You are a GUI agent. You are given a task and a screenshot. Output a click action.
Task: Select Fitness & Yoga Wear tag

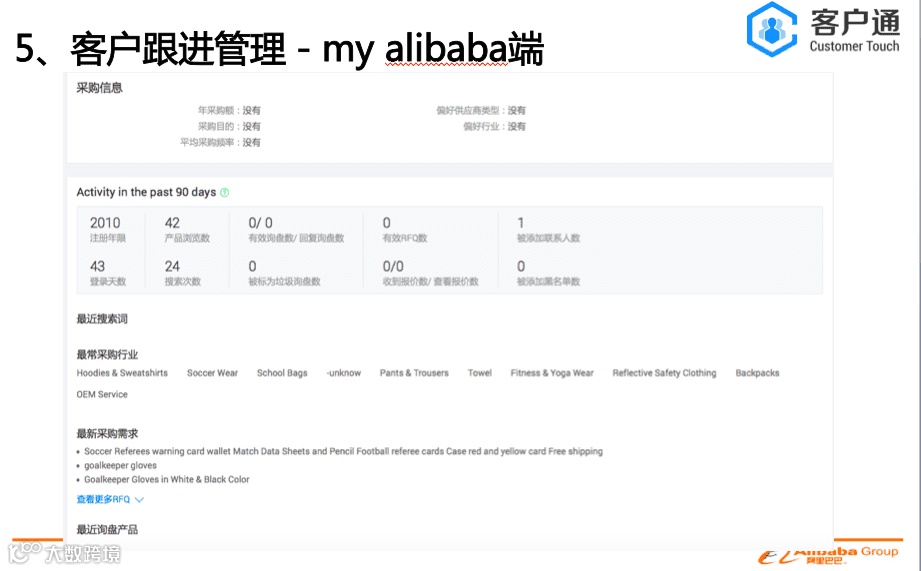point(552,373)
